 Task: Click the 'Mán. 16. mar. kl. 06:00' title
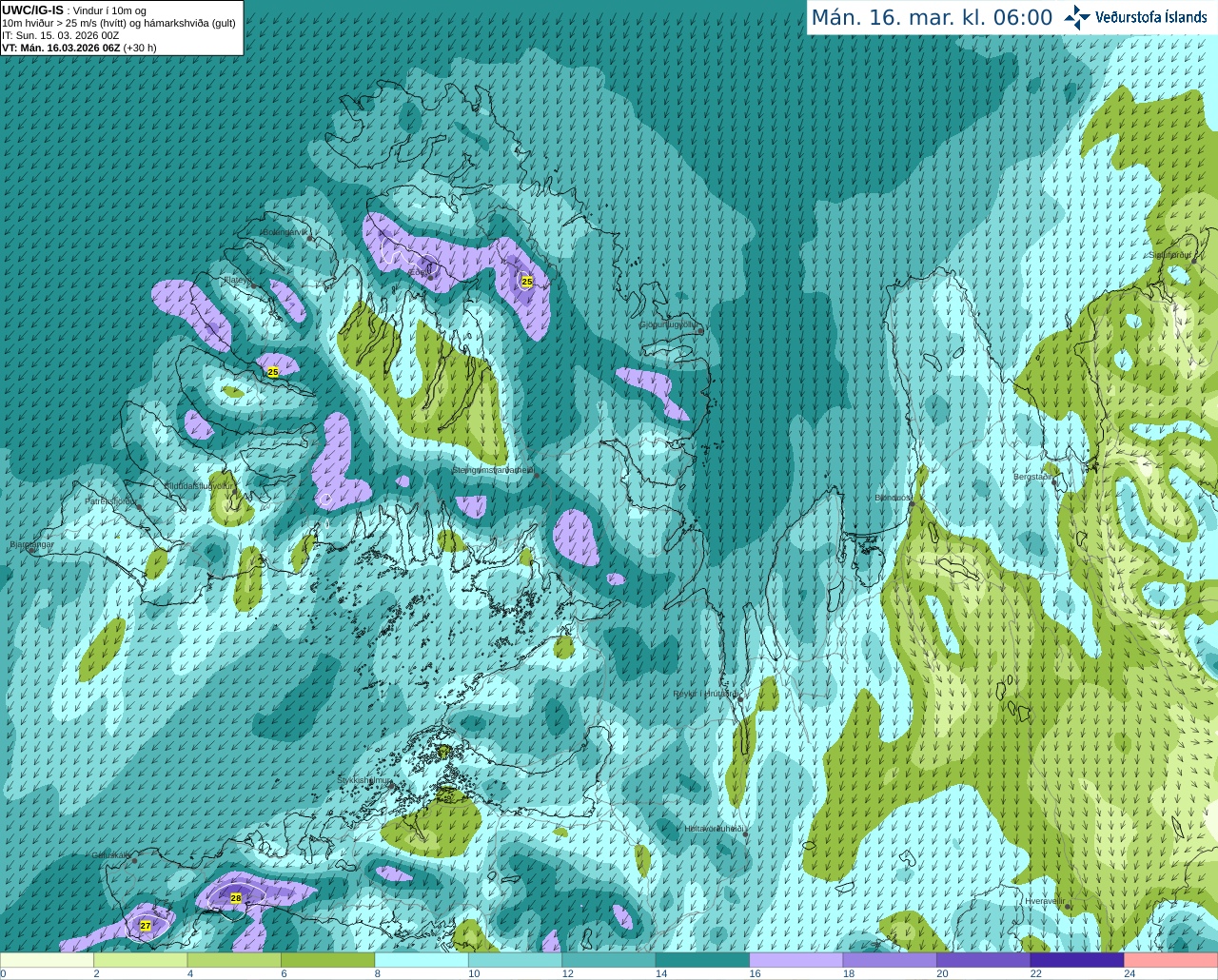932,18
